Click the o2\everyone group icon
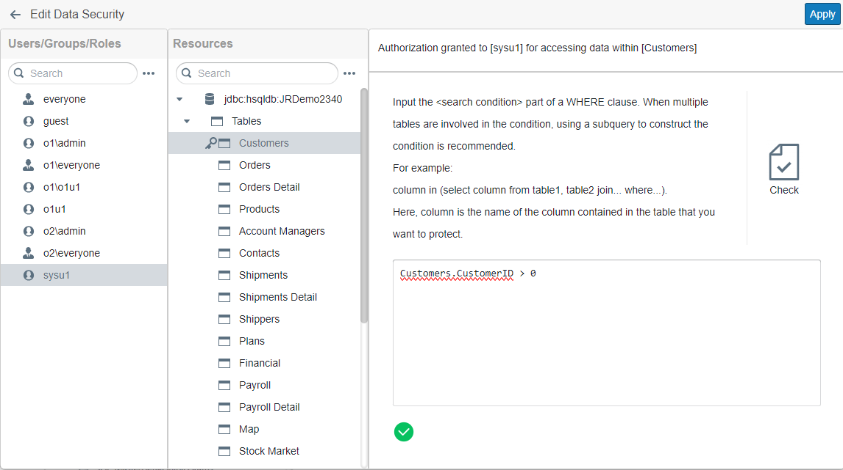The height and width of the screenshot is (470, 843). click(x=28, y=253)
